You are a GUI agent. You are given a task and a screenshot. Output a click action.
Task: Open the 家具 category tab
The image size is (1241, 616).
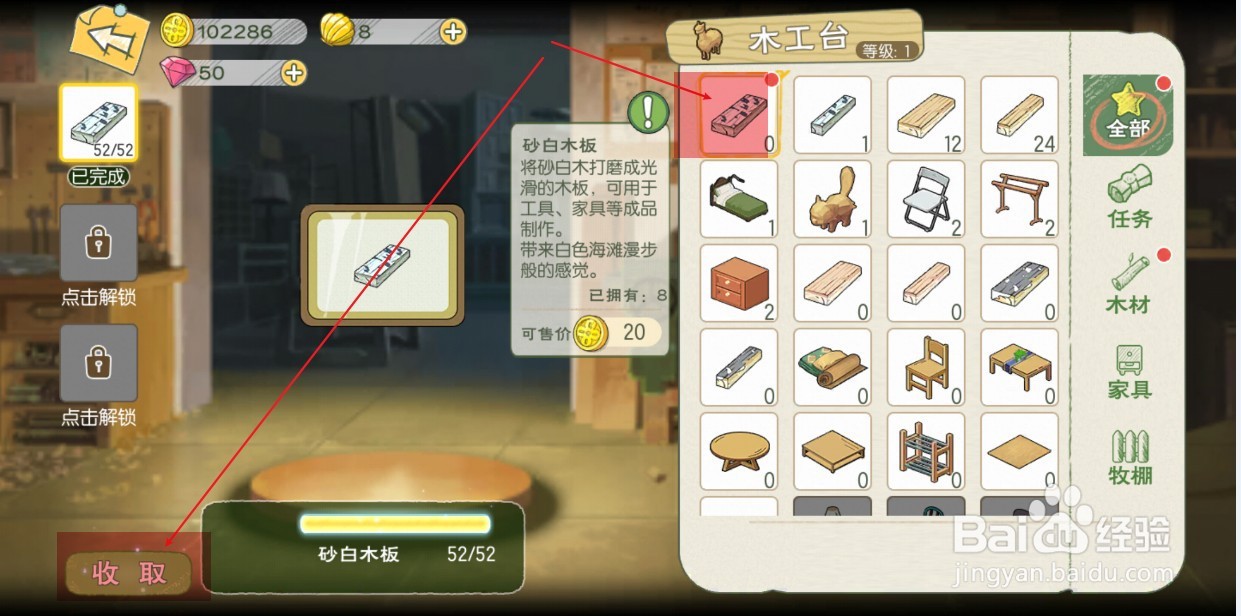point(1130,371)
